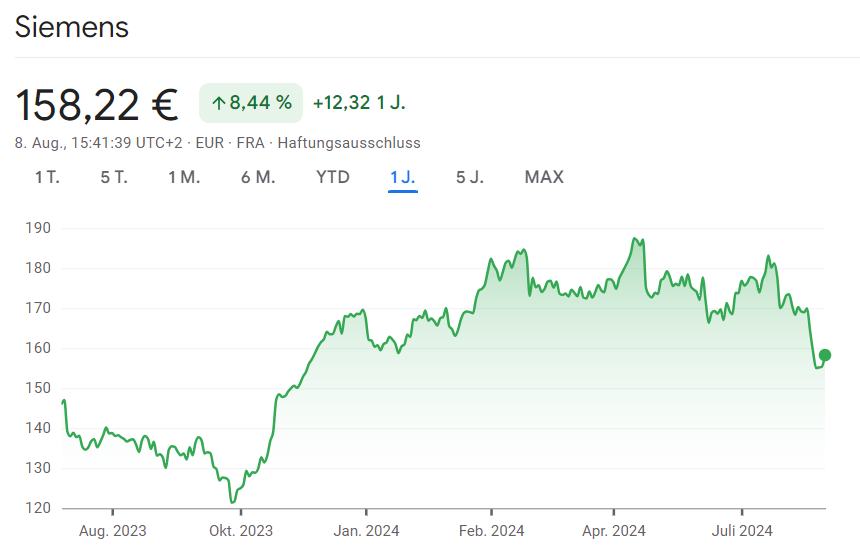
Task: Click the Juli 2024 axis label
Action: point(742,531)
